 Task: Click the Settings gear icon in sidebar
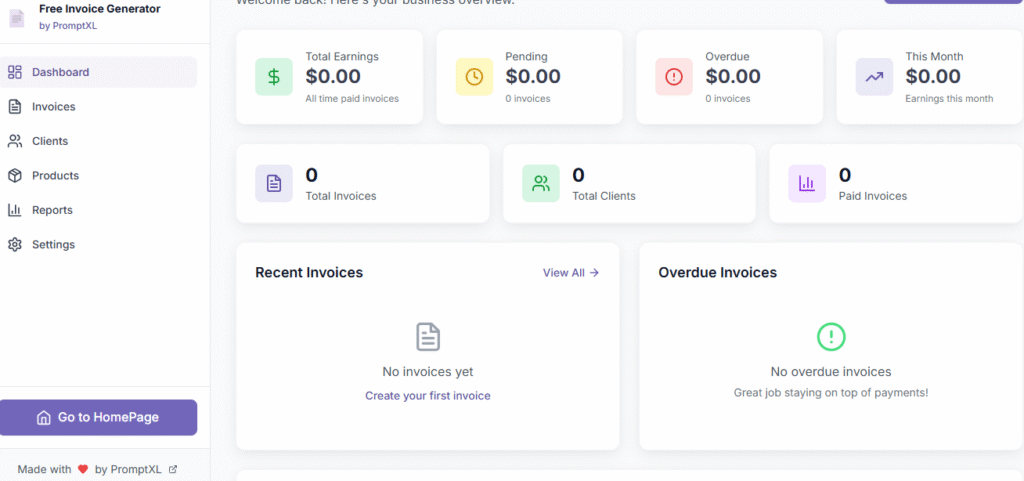(14, 245)
